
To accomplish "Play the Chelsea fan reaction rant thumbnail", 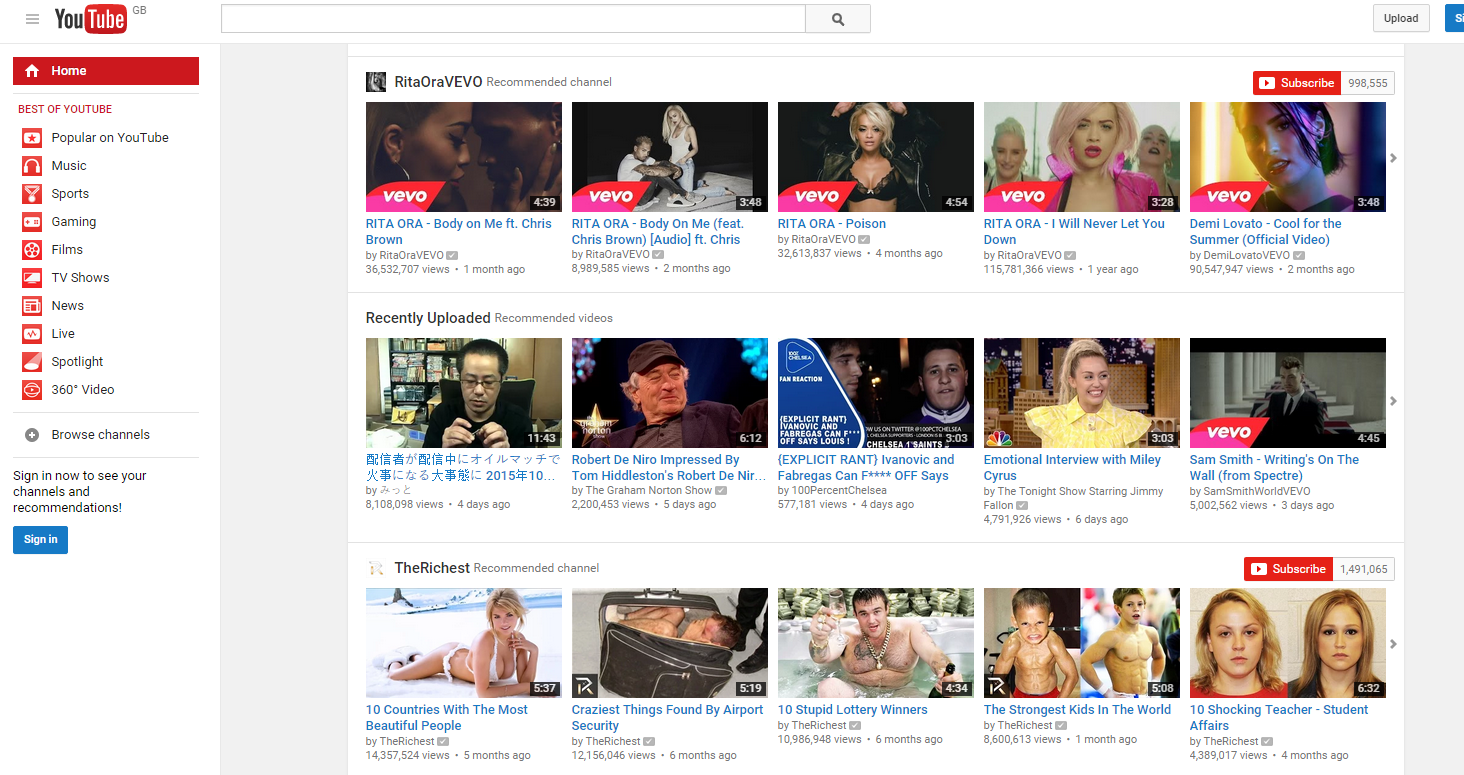I will (x=876, y=393).
